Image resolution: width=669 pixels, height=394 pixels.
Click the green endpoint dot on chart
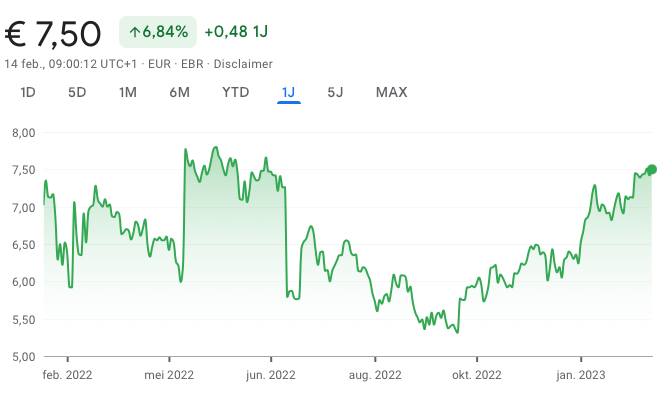(x=652, y=169)
